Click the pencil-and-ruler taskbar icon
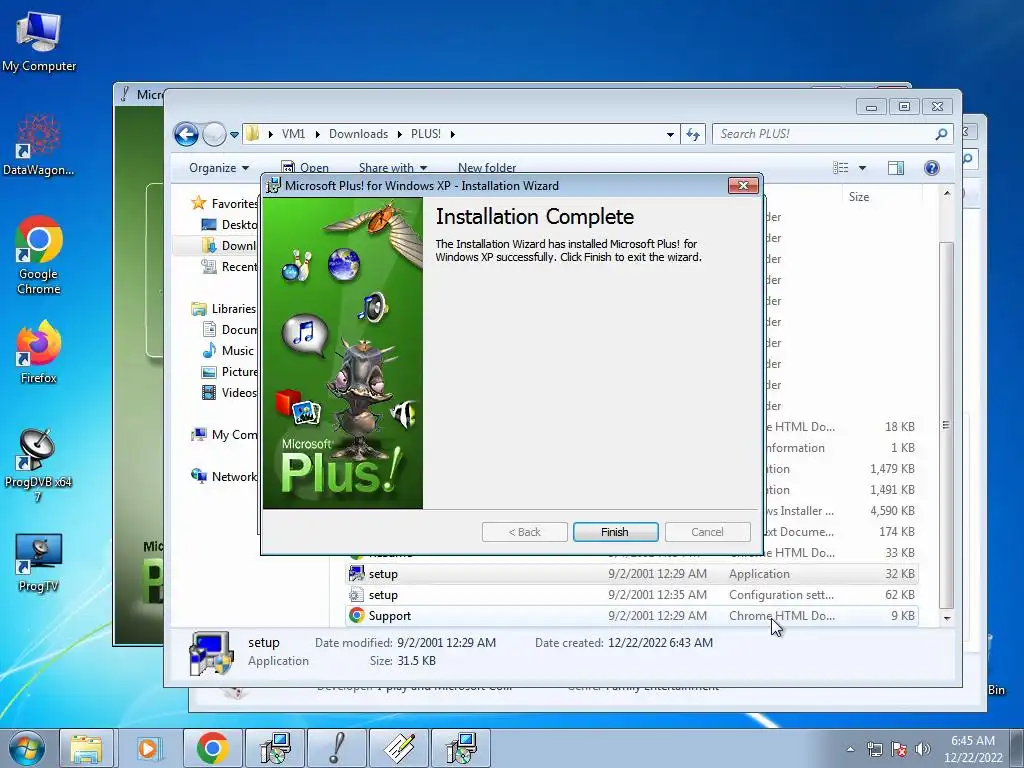This screenshot has width=1024, height=768. click(399, 748)
